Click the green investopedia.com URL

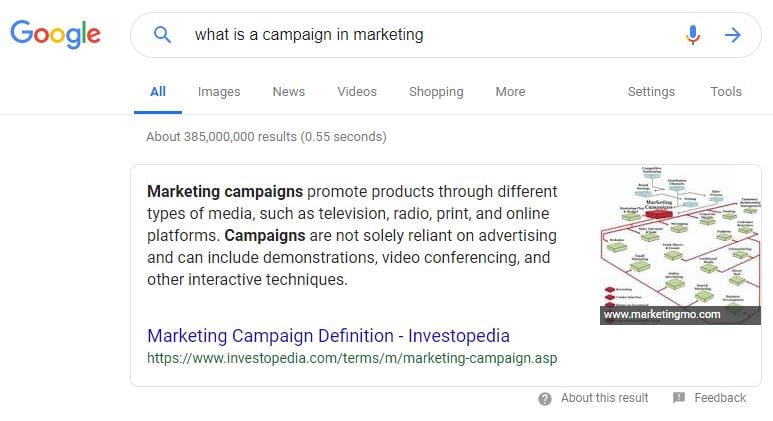pyautogui.click(x=352, y=358)
